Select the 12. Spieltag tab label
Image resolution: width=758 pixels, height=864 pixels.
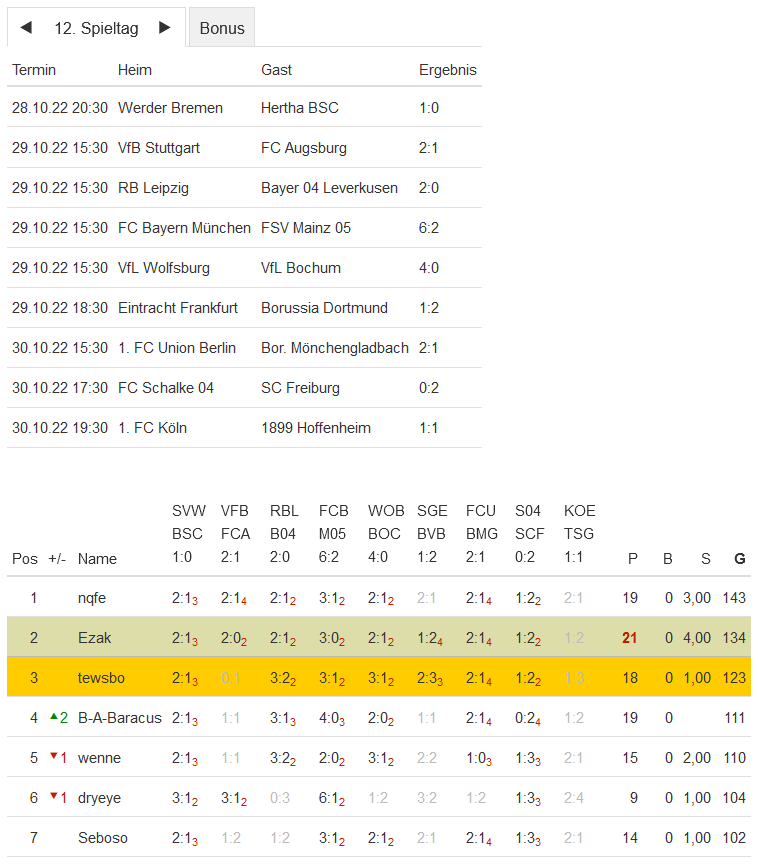pos(96,28)
